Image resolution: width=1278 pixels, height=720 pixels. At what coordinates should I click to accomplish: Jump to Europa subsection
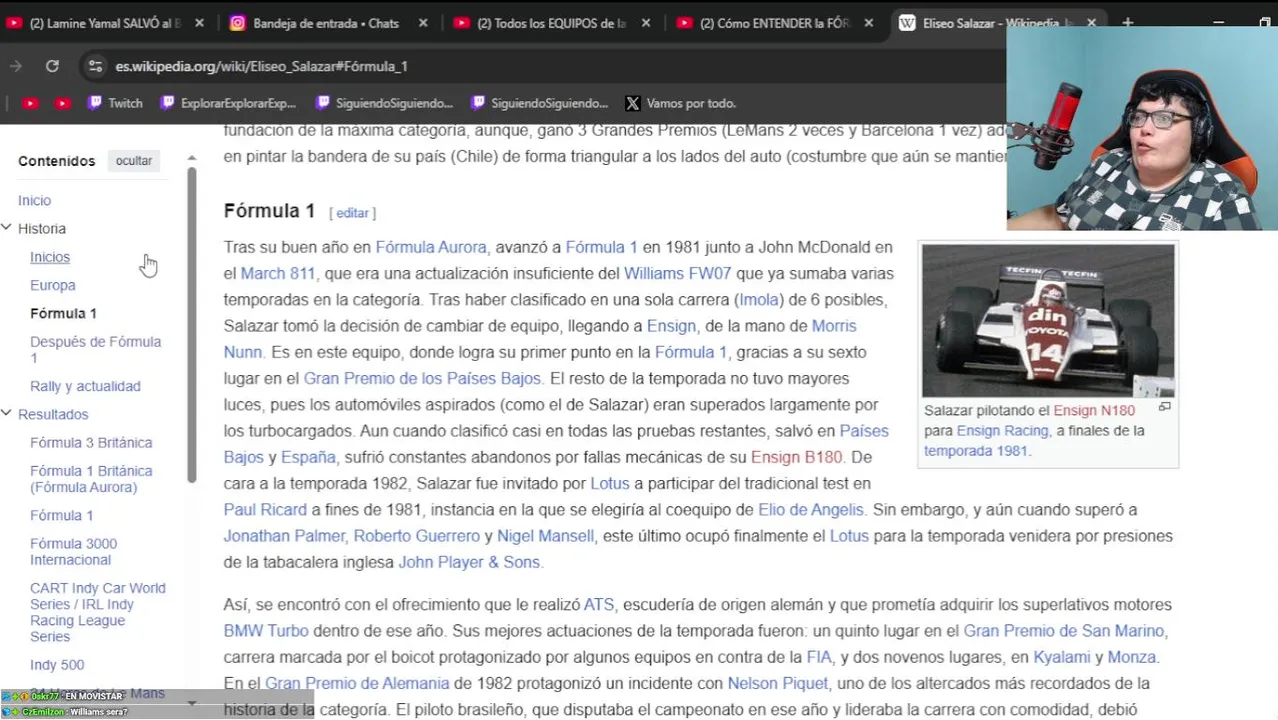point(53,285)
